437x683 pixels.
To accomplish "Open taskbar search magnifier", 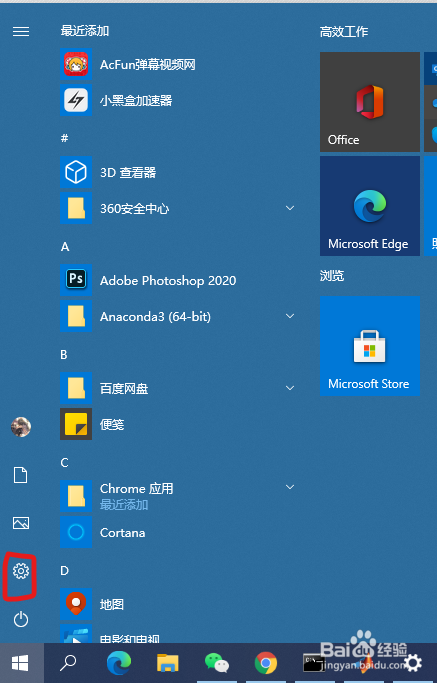I will (68, 663).
